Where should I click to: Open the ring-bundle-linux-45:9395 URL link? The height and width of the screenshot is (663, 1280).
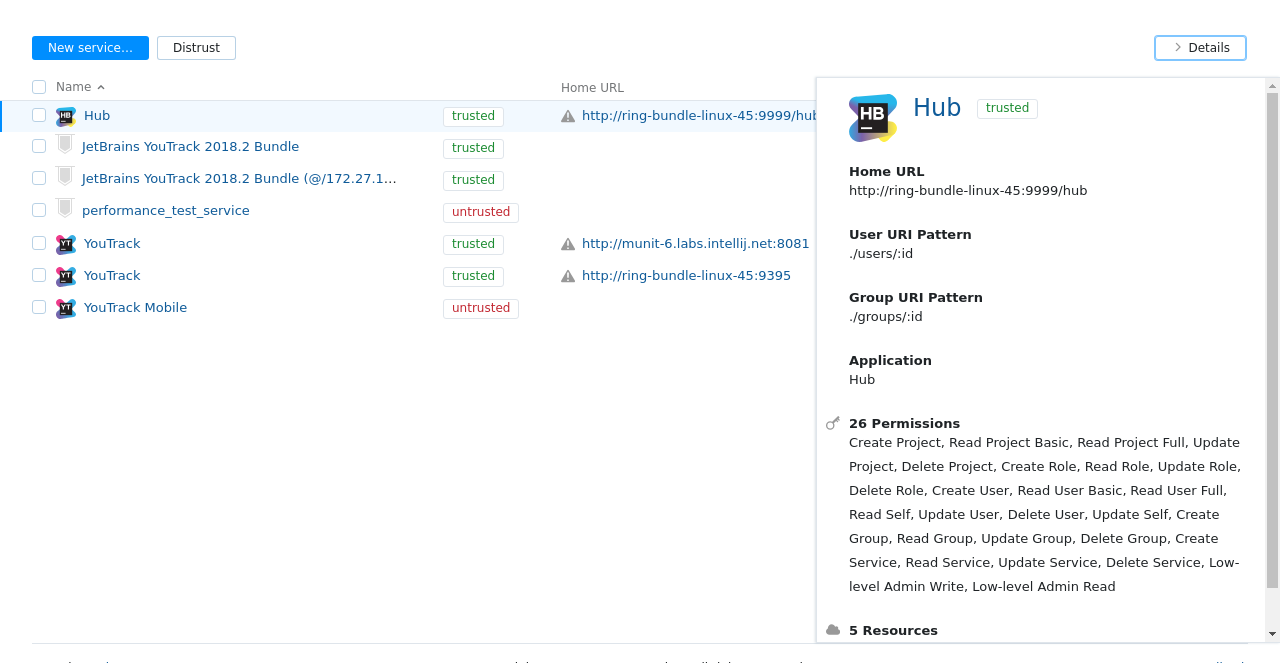tap(686, 276)
